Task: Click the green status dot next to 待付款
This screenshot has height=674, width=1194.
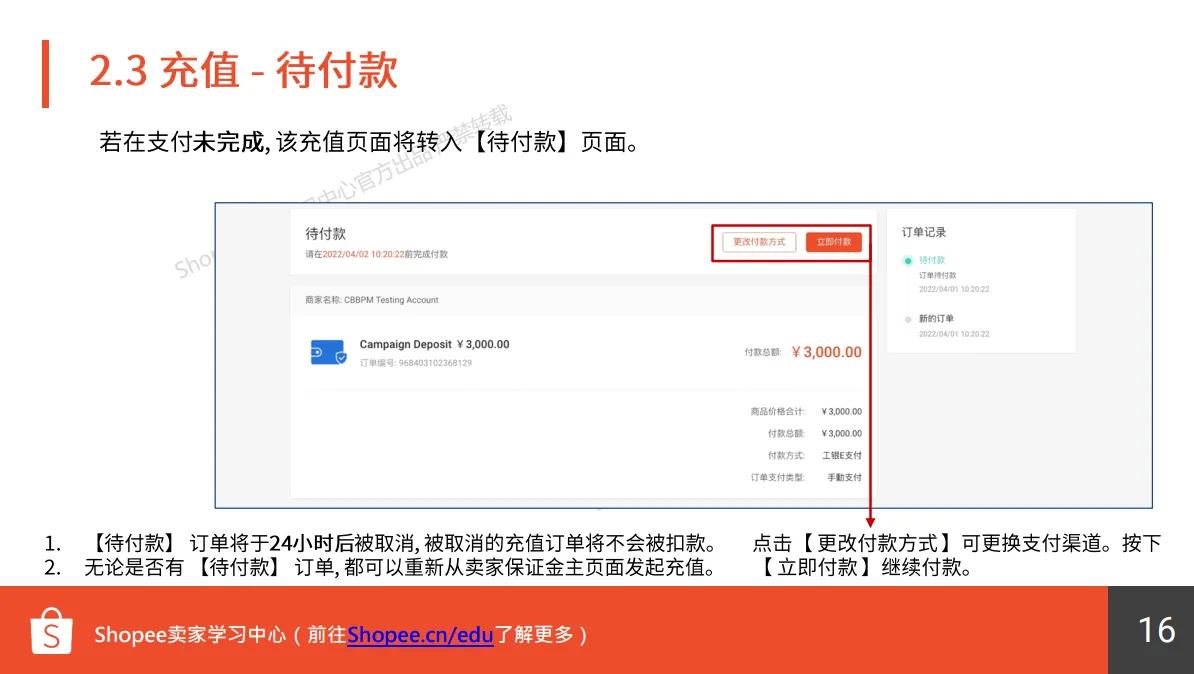Action: click(x=909, y=259)
